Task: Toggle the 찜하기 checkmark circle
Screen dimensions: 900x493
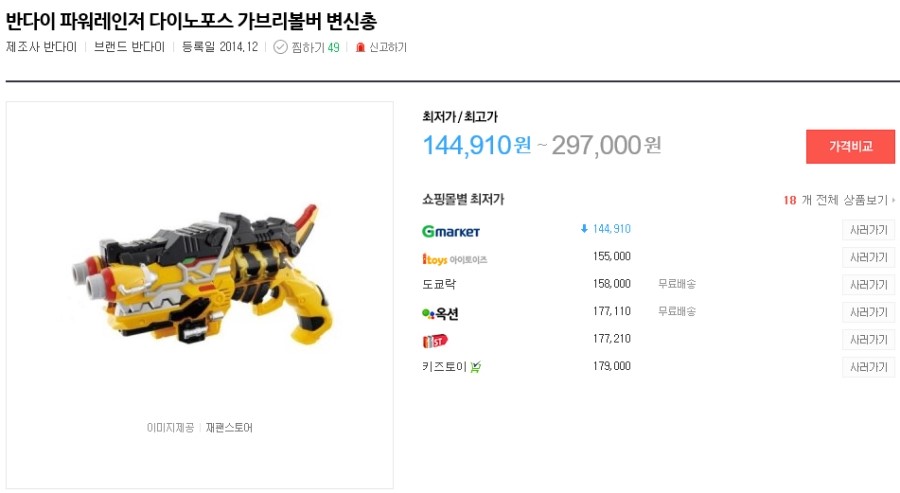Action: [x=280, y=47]
